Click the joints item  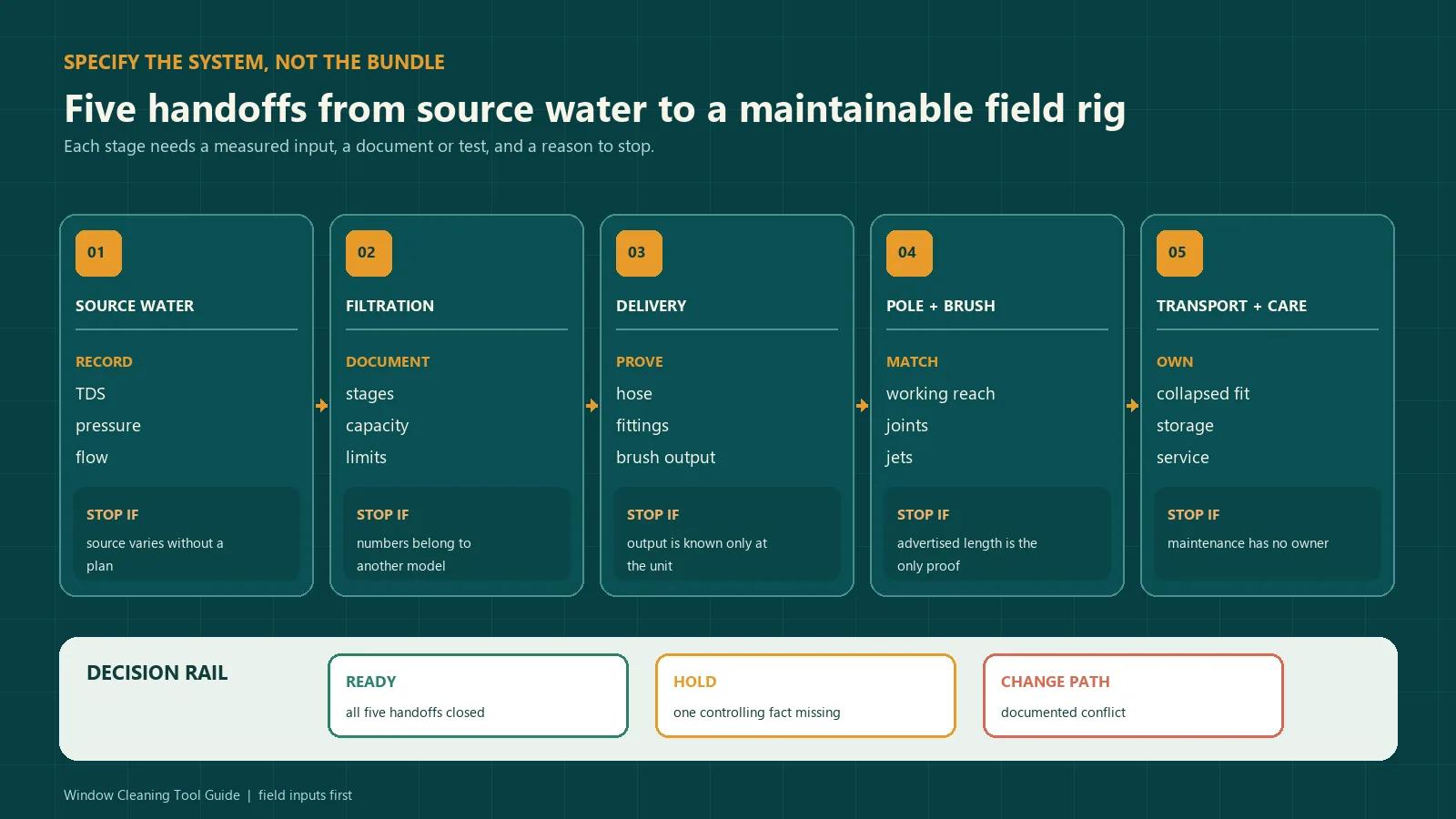[x=906, y=426]
